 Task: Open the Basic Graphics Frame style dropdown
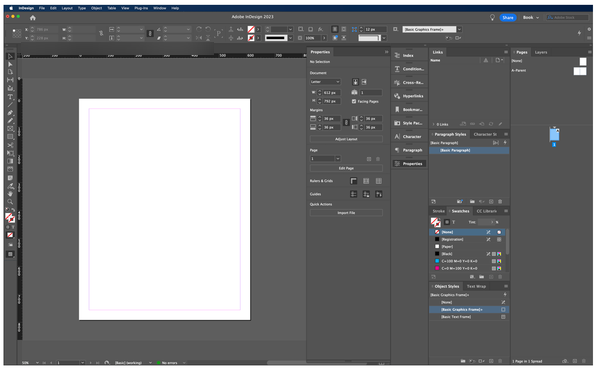coord(459,29)
